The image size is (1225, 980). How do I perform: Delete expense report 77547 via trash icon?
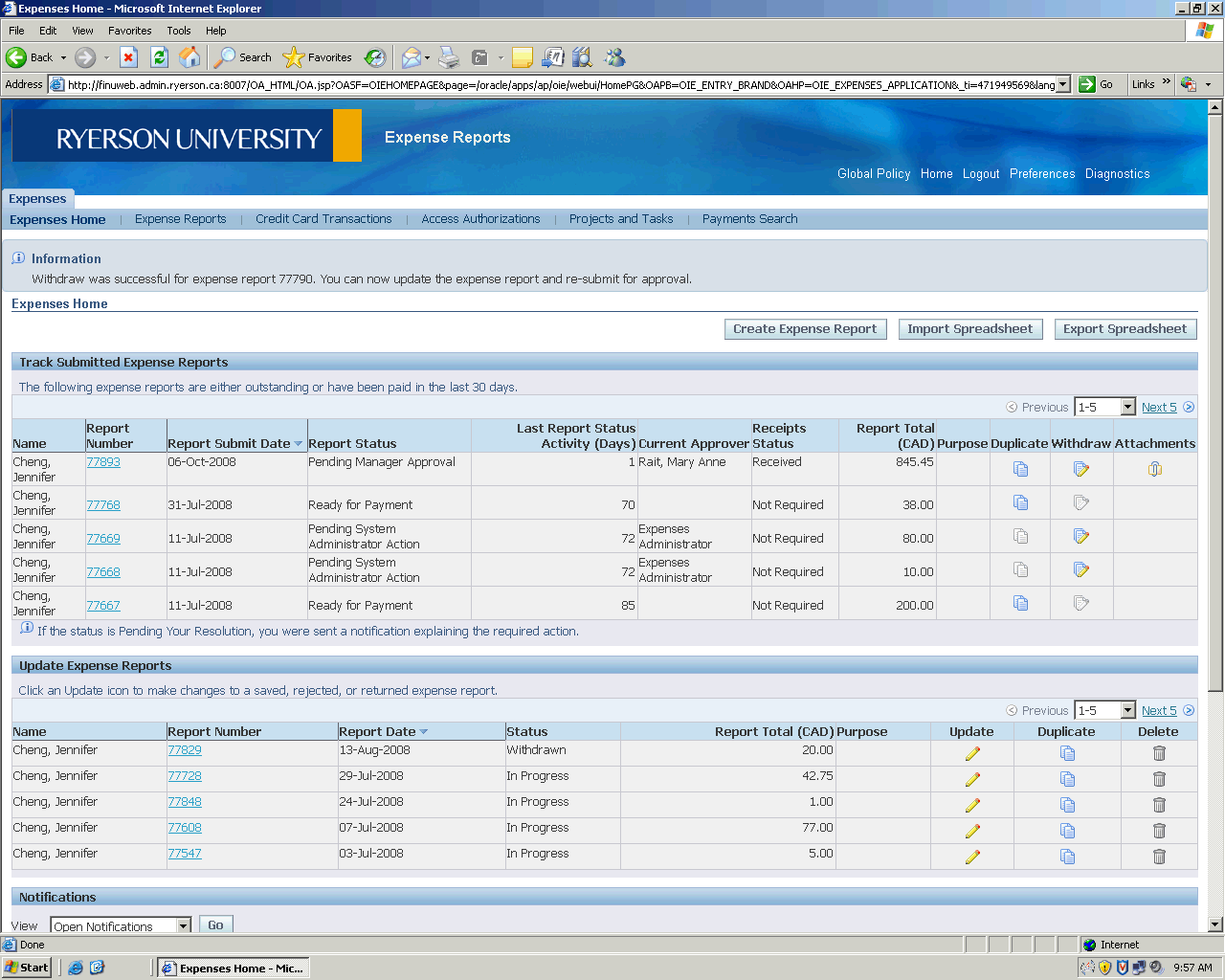point(1158,857)
